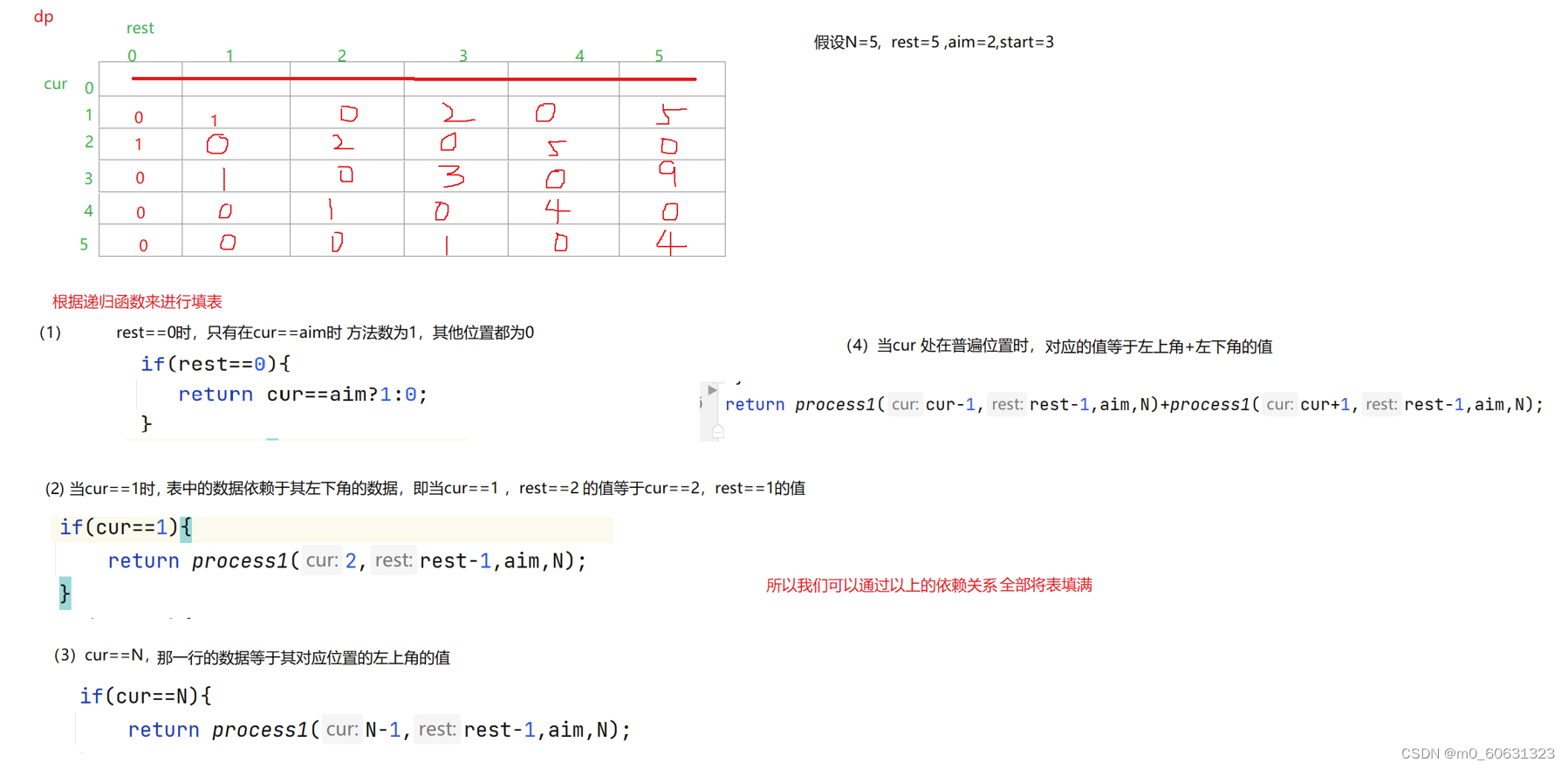Click the handwritten '2' cell in row 2, rest 2

pyautogui.click(x=343, y=142)
